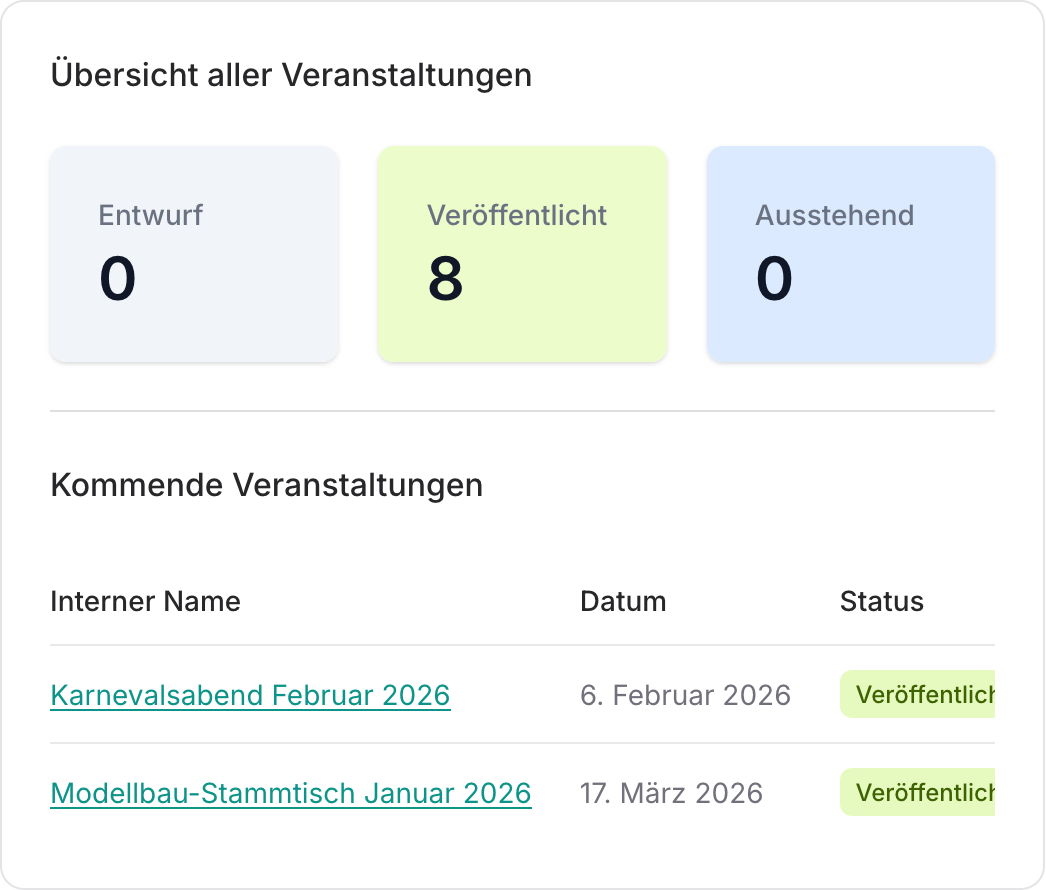Select the Ausstehend statistics card
1046x890 pixels.
851,253
